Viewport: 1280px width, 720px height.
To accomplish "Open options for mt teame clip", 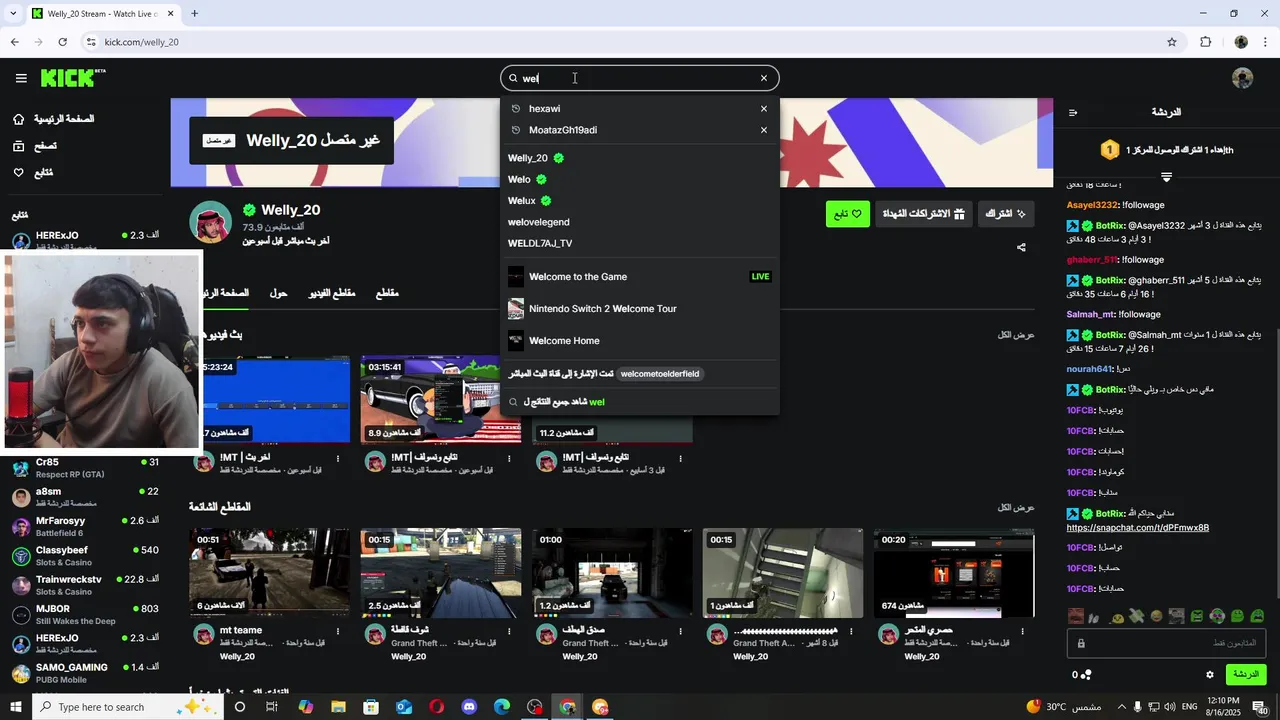I will click(x=338, y=631).
